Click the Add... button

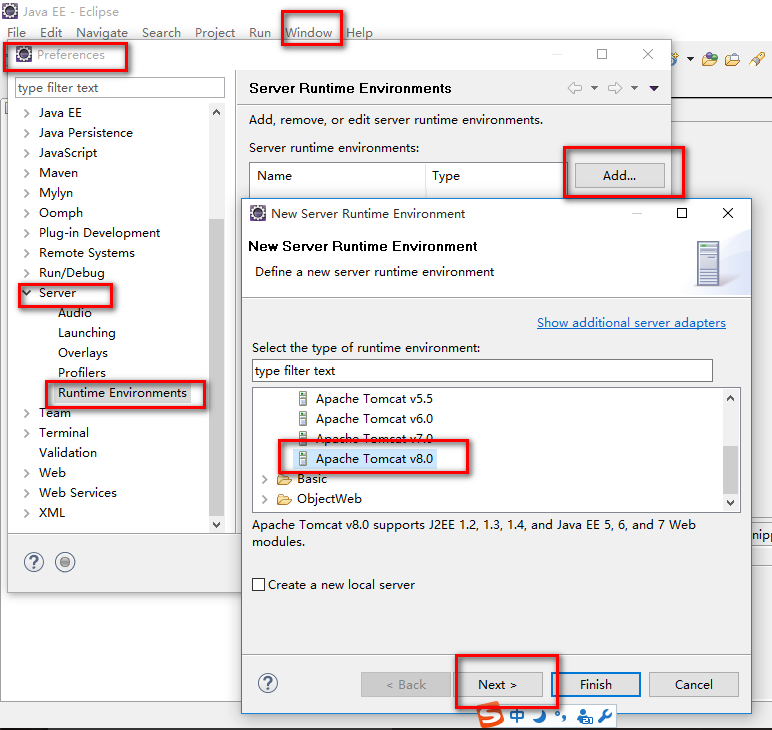click(619, 176)
